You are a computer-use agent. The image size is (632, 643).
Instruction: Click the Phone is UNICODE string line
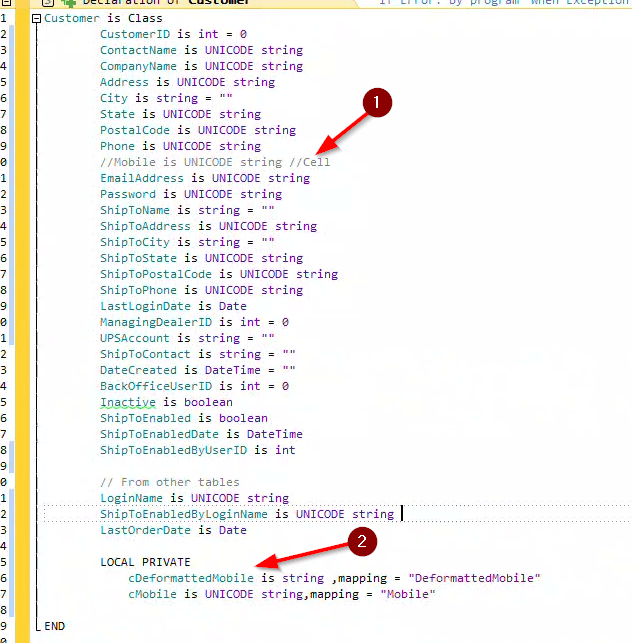[180, 146]
